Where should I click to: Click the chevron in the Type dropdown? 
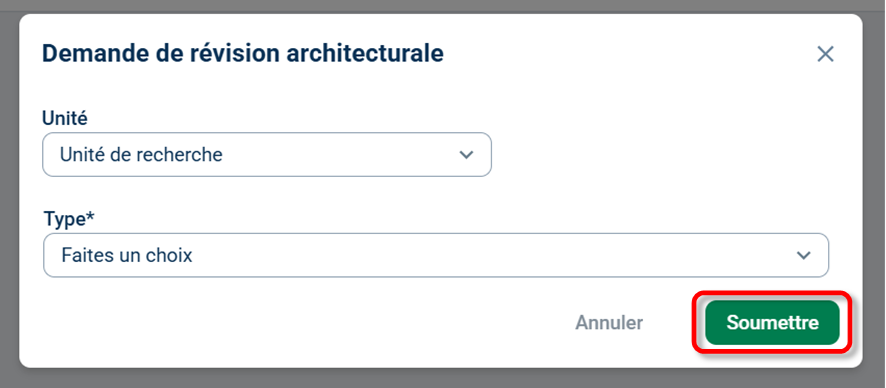click(804, 255)
